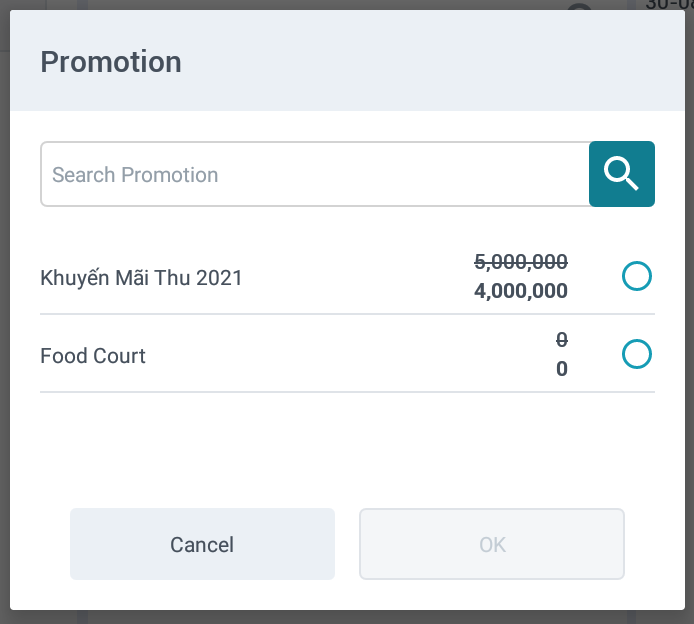694x624 pixels.
Task: Click the Food Court promotion name
Action: pos(93,356)
